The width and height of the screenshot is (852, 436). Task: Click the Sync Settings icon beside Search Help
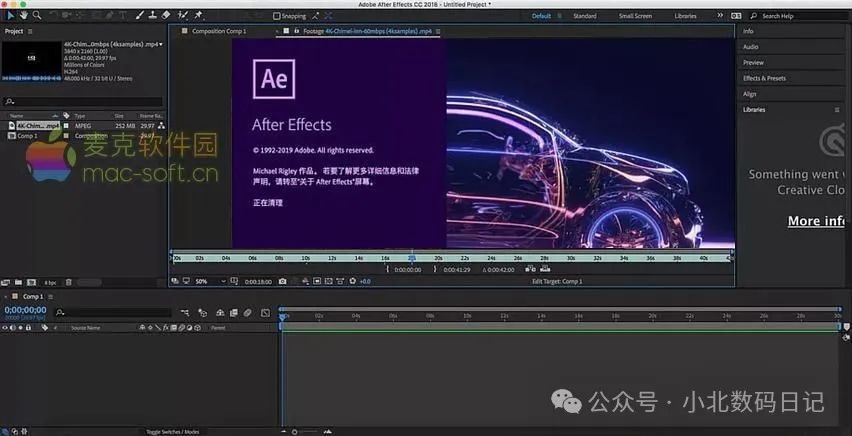coord(736,16)
